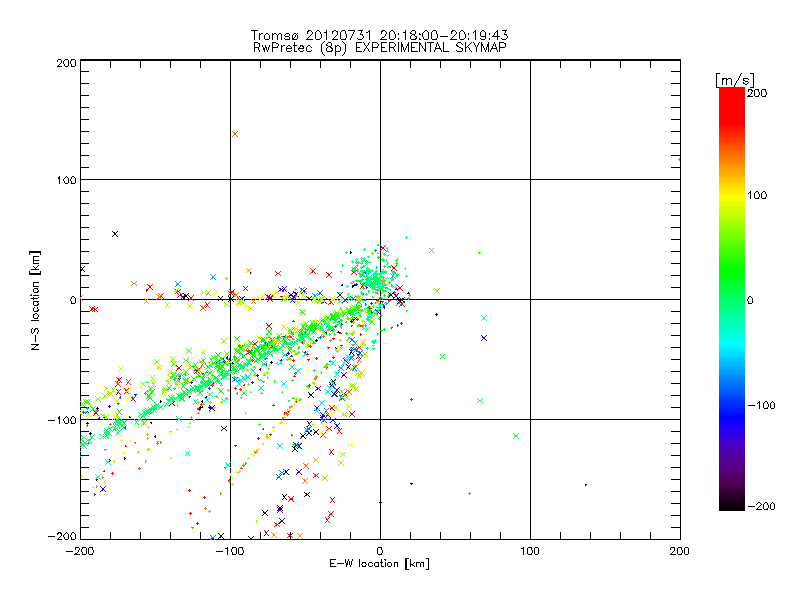This screenshot has height=600, width=800.
Task: Click the x-axis tick label 200
Action: (x=680, y=551)
